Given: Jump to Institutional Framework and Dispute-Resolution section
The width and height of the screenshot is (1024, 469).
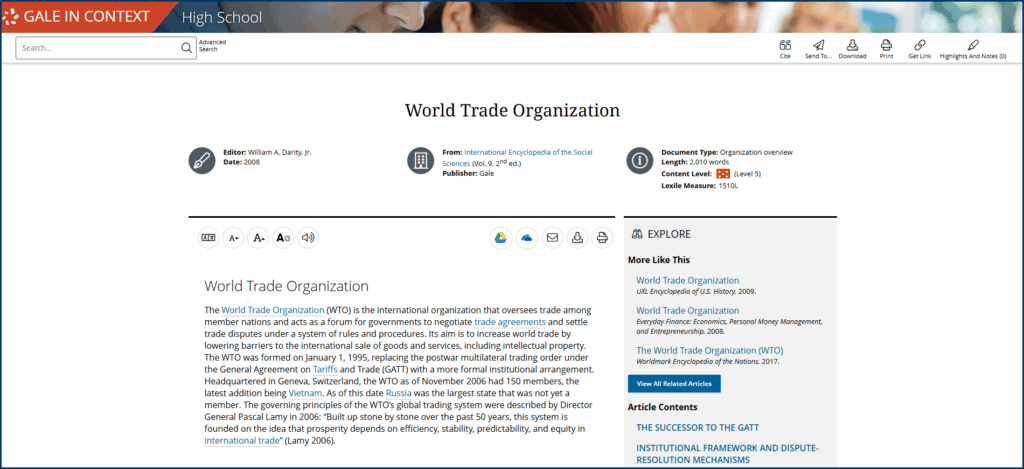Looking at the screenshot, I should [x=727, y=454].
